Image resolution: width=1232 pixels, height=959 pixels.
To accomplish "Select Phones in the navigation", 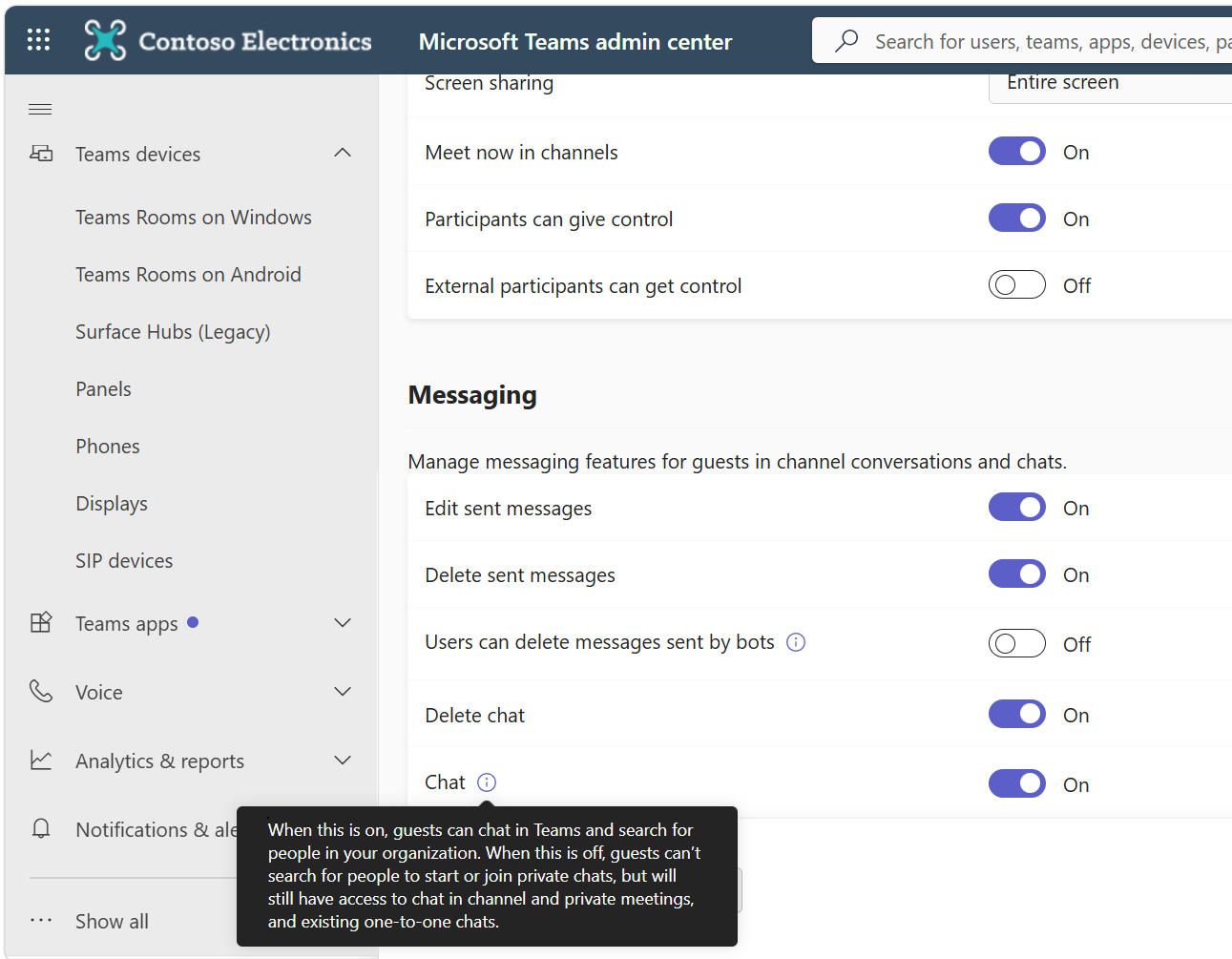I will 108,447.
